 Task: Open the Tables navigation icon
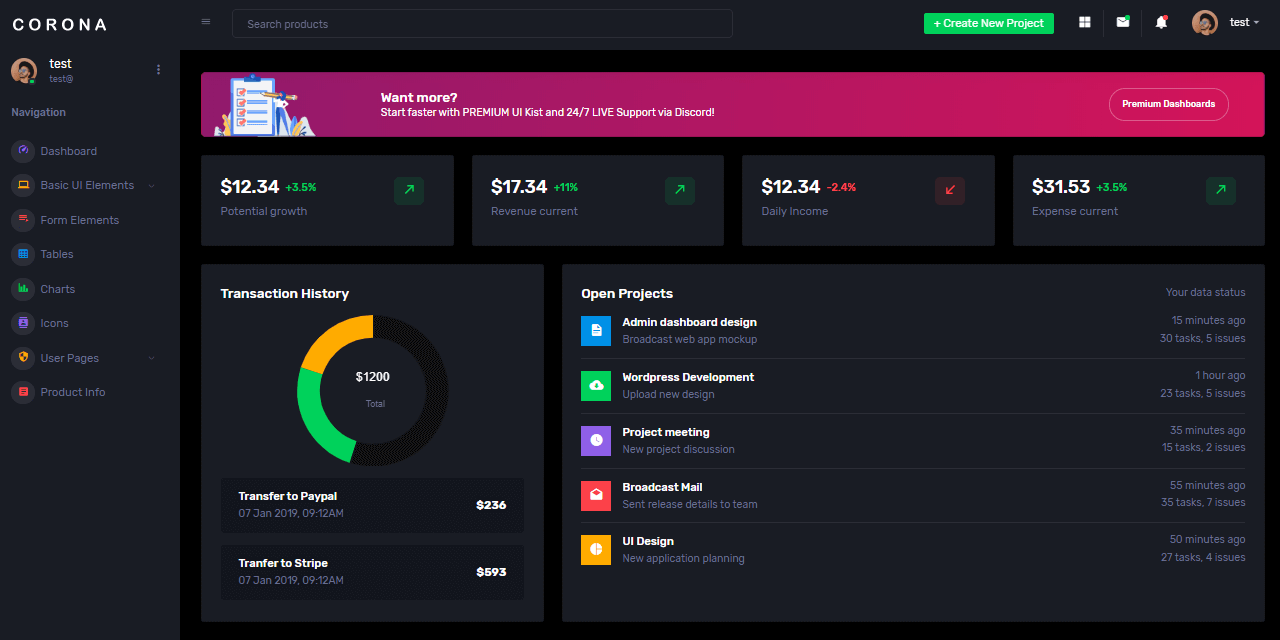[22, 254]
